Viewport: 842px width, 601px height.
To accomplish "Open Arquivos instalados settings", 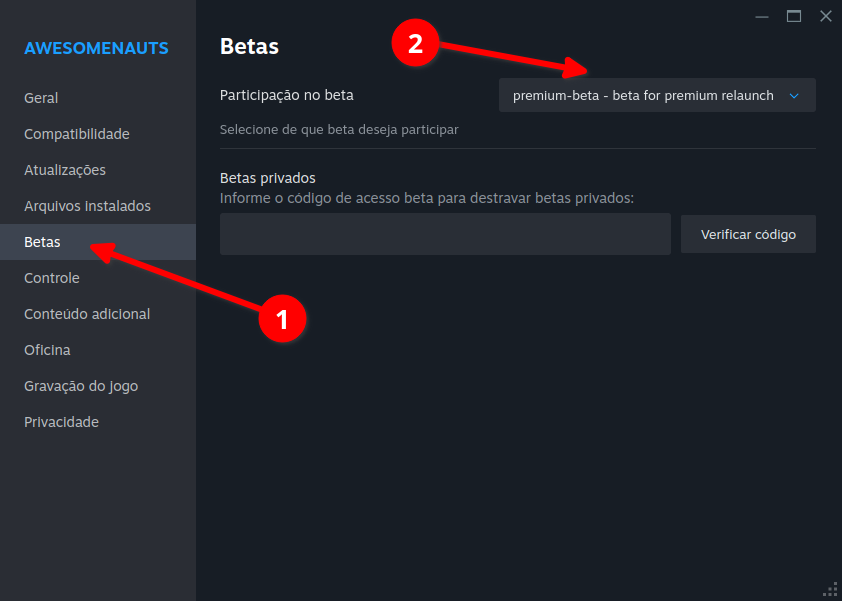I will click(x=87, y=206).
